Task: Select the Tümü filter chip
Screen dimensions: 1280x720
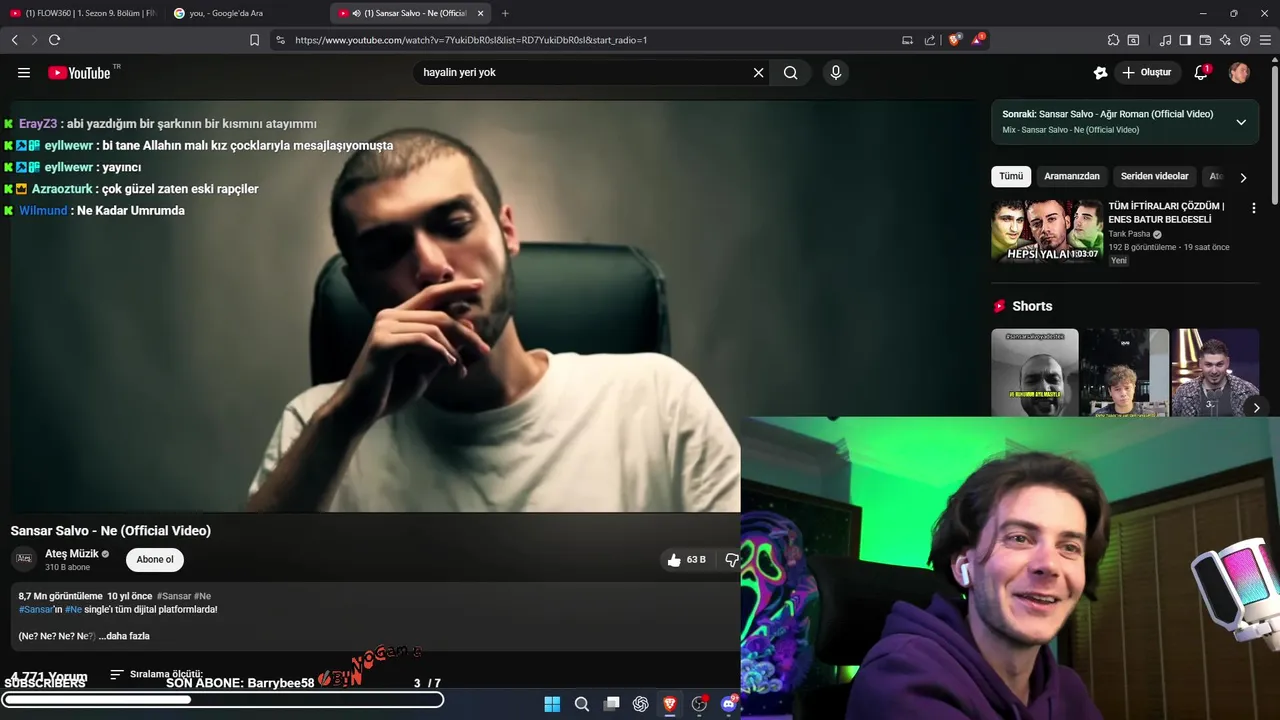Action: click(x=1011, y=176)
